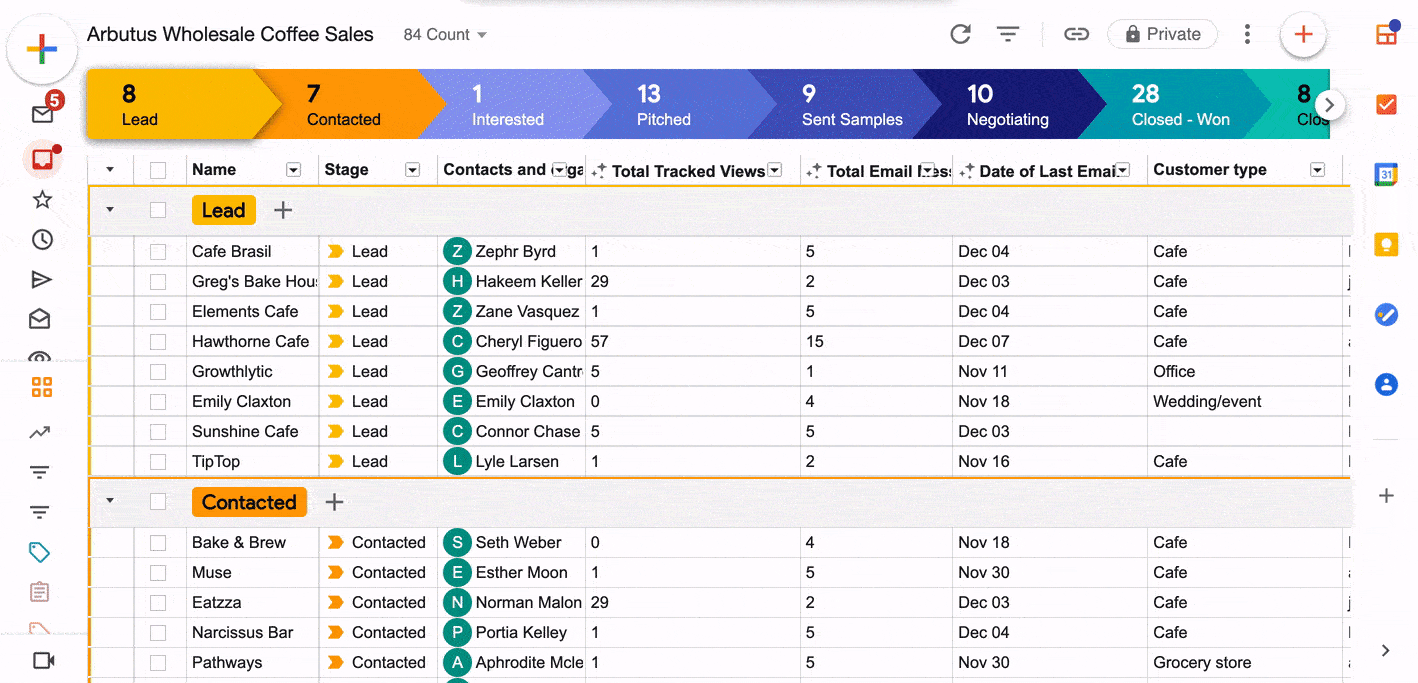The height and width of the screenshot is (683, 1418).
Task: Select the Pitched stage tab
Action: (x=663, y=105)
